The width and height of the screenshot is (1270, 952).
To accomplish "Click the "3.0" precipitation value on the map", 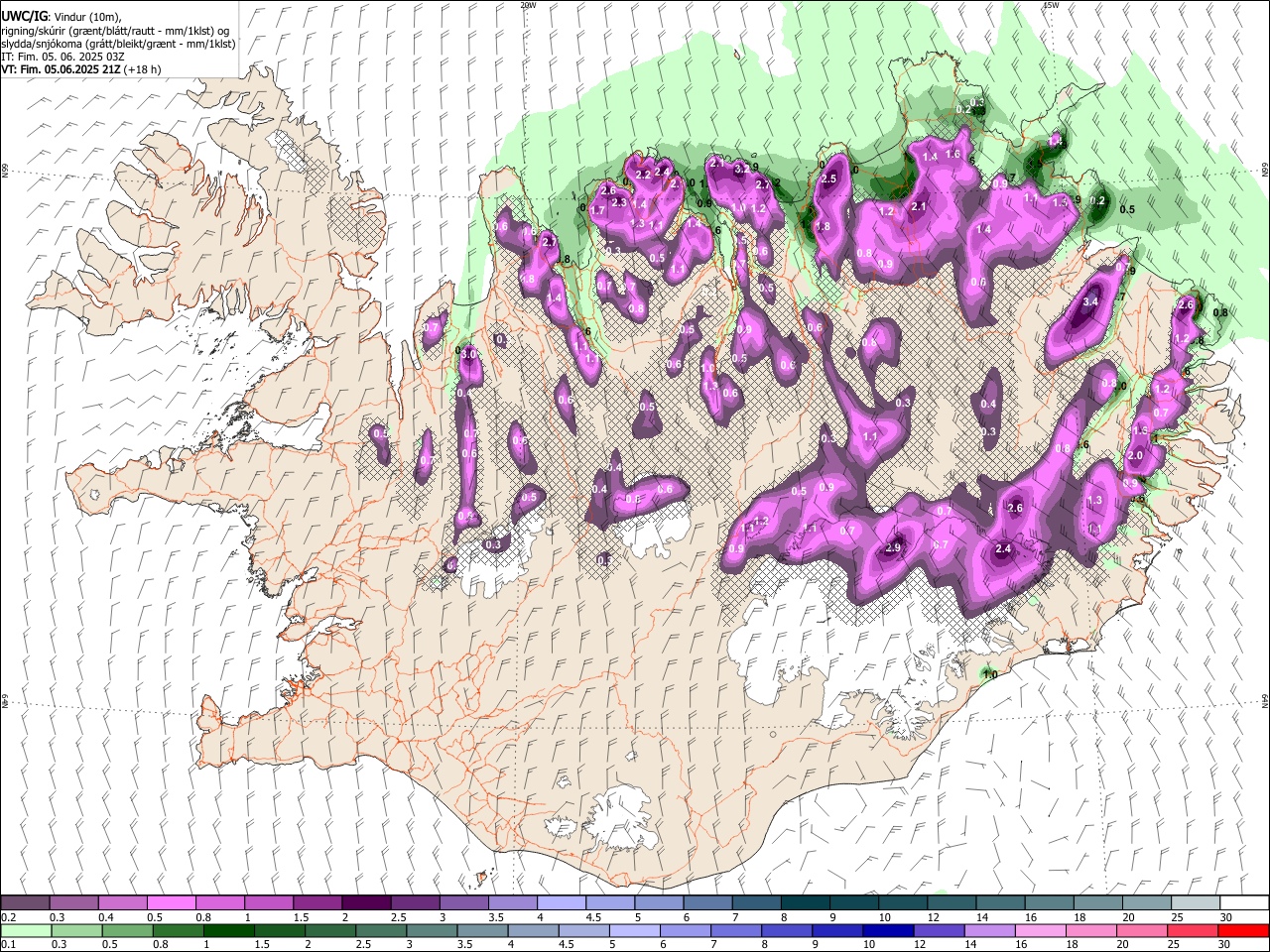I will 470,353.
